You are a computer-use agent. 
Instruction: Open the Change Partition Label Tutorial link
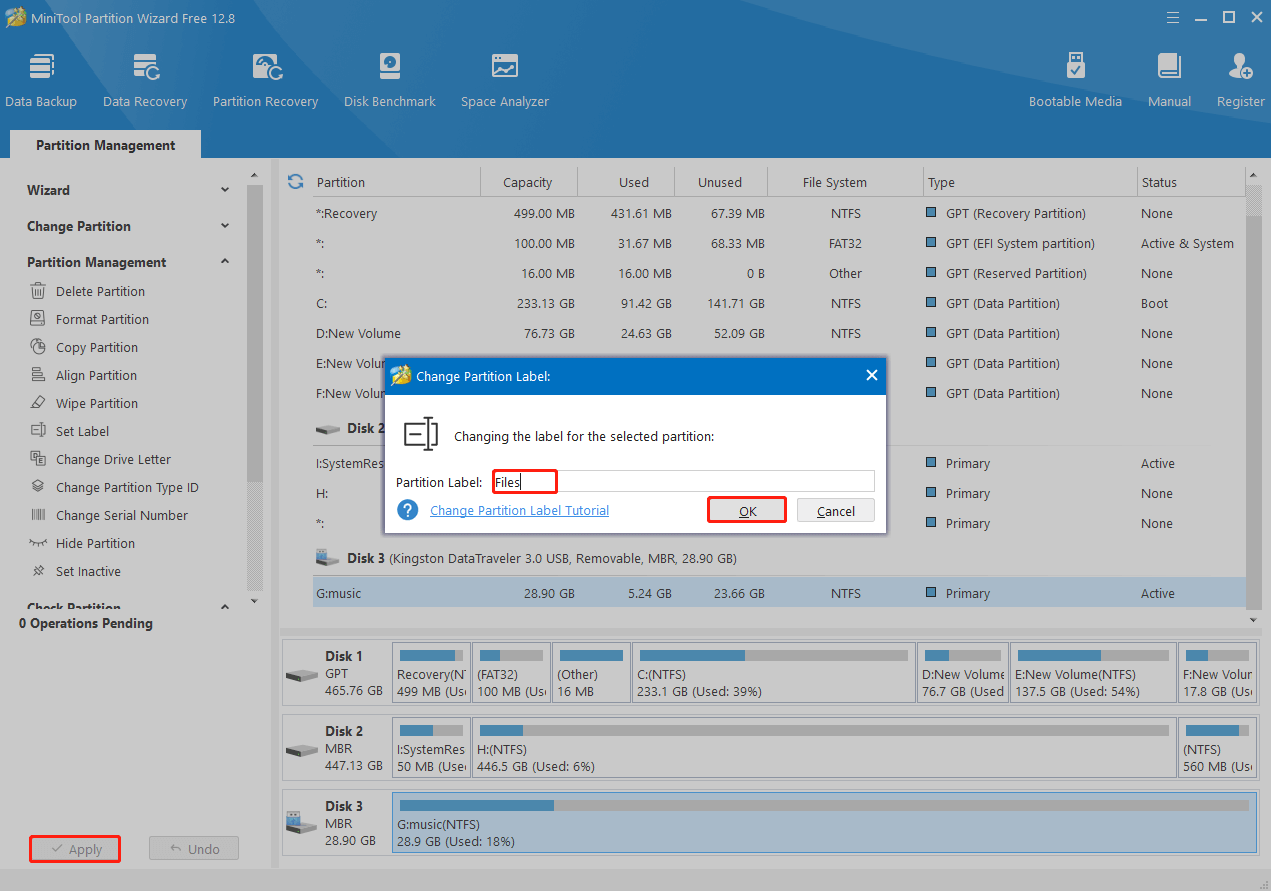[519, 510]
